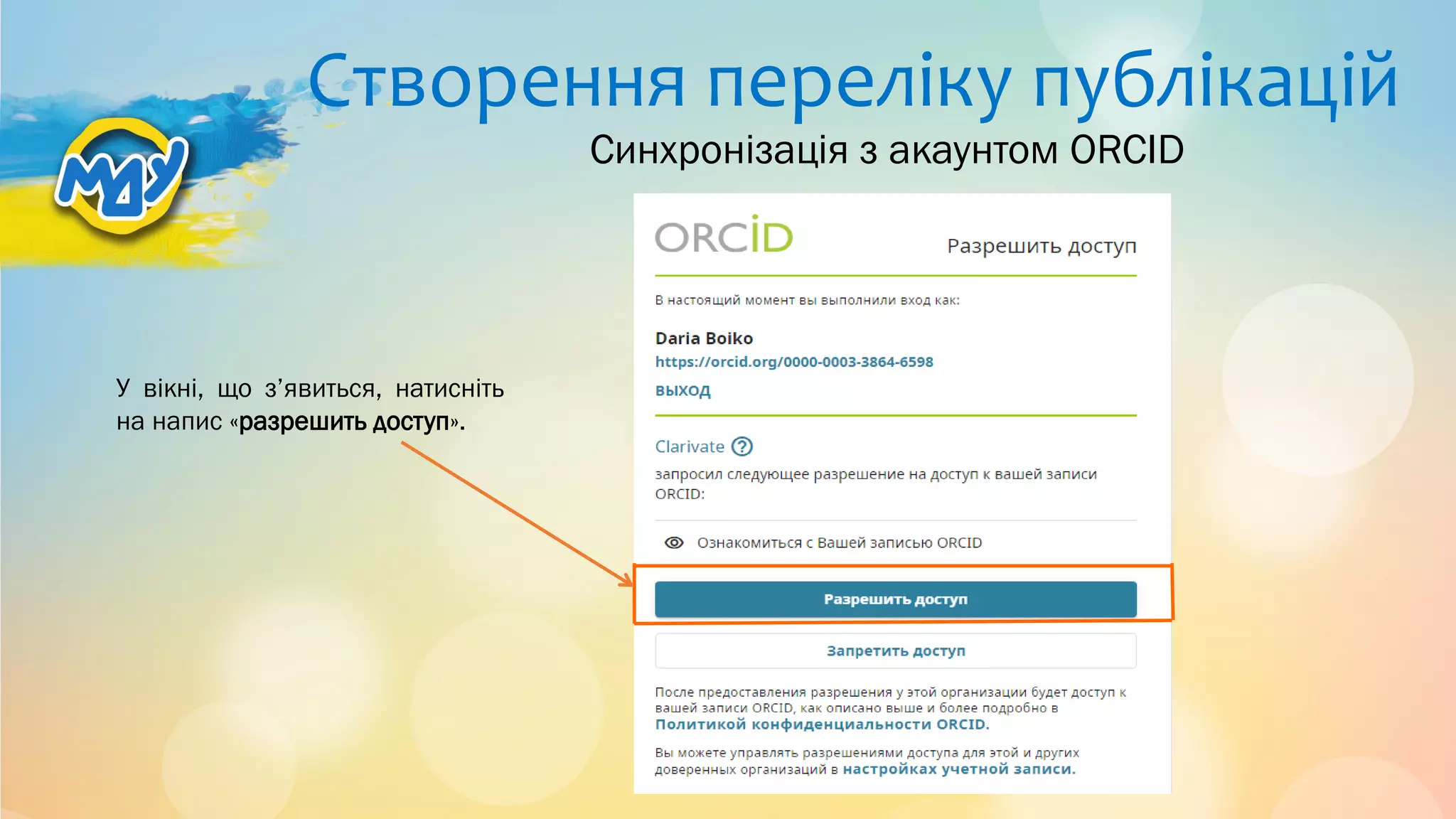Open the orcid.org/0000-0003-3864-6598 profile link
Viewport: 1456px width, 819px height.
(794, 362)
